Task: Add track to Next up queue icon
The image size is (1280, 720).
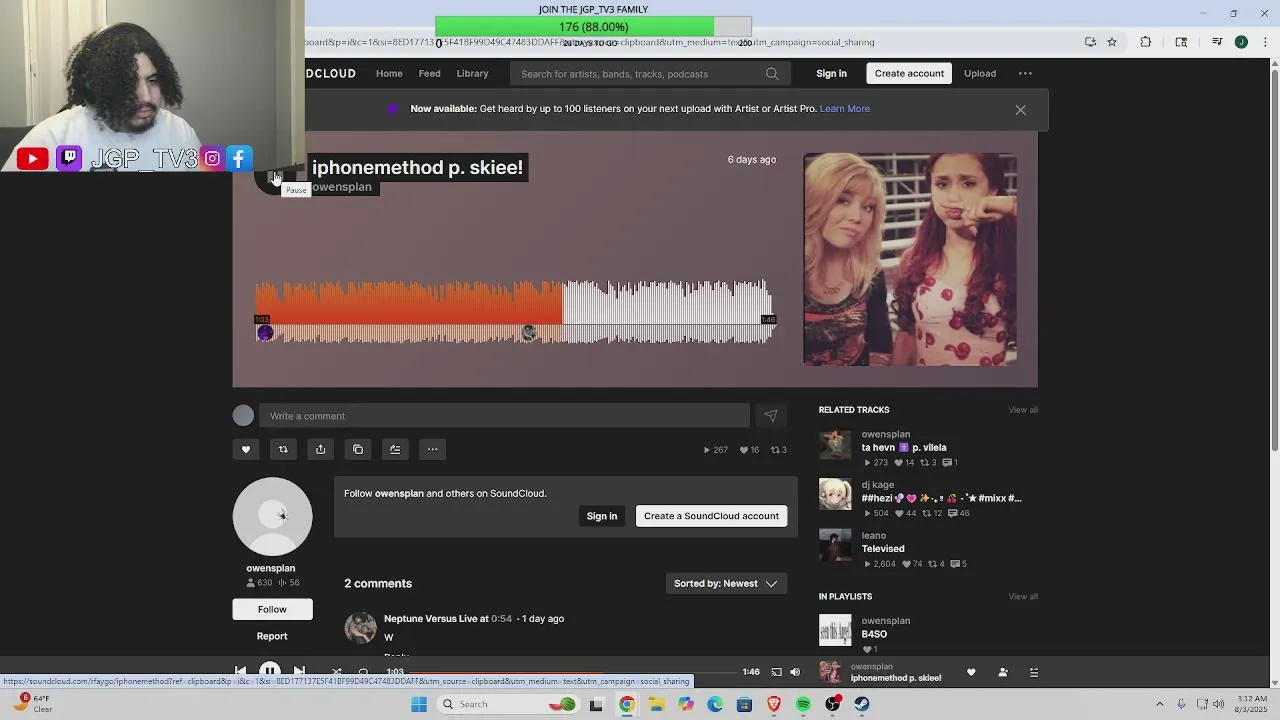Action: coord(395,449)
